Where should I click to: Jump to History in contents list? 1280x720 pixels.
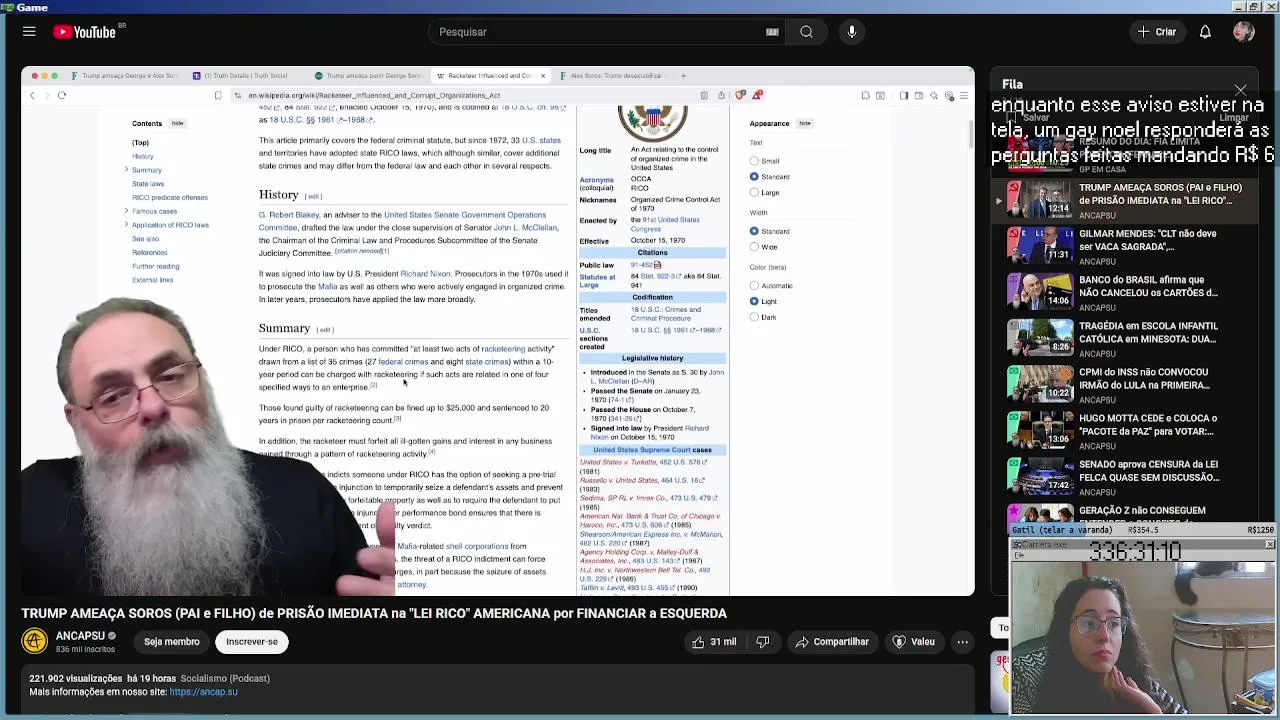tap(143, 157)
